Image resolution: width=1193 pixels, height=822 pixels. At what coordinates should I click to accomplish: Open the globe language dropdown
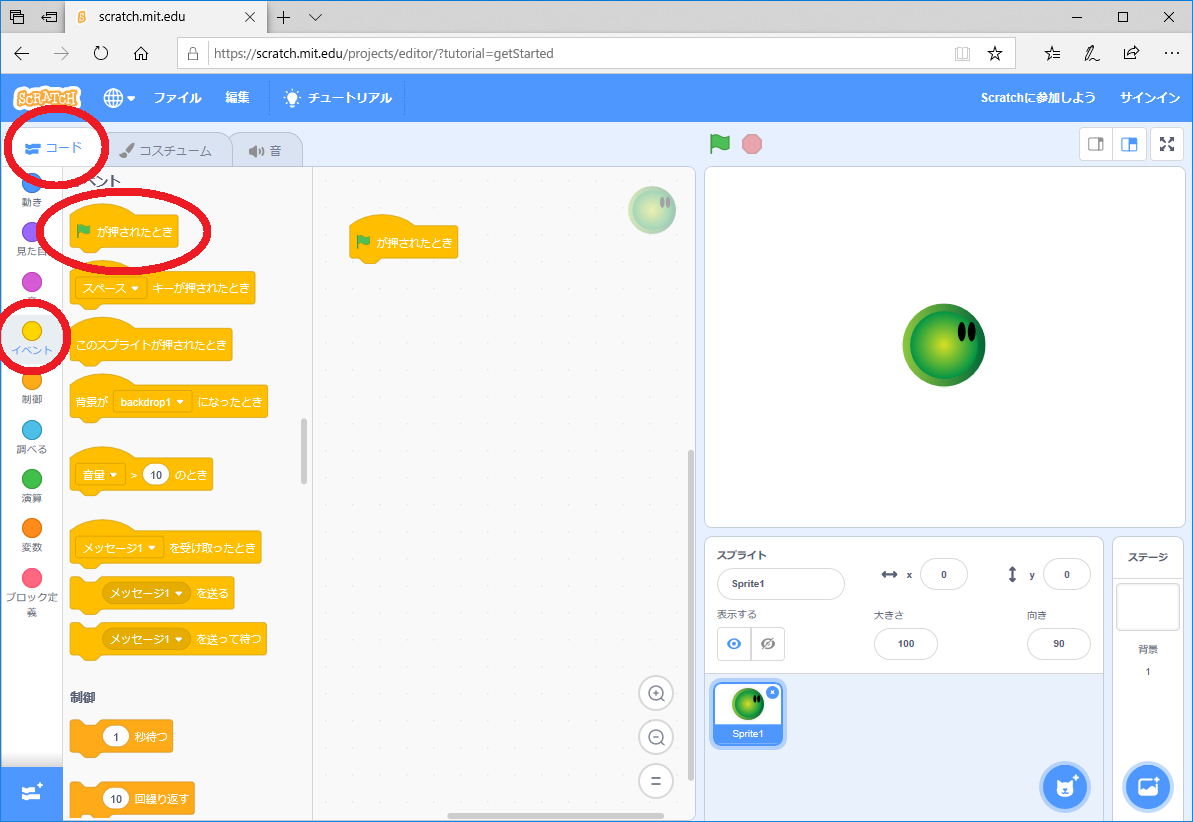point(119,98)
